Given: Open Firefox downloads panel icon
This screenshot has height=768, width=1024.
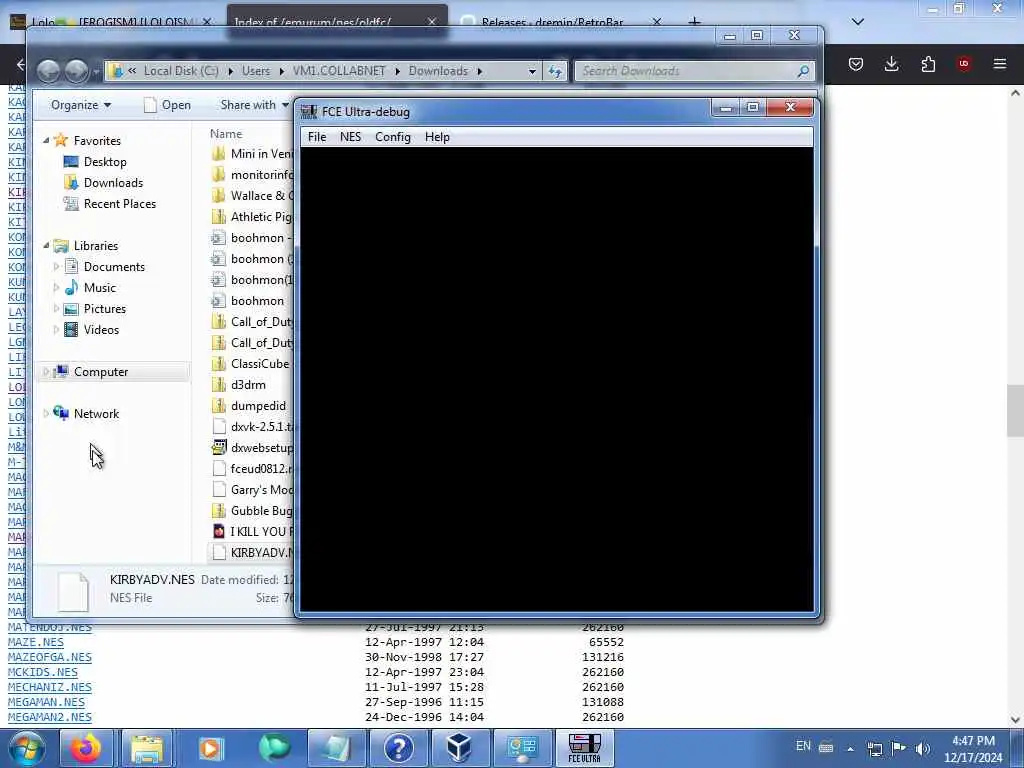Looking at the screenshot, I should [891, 64].
